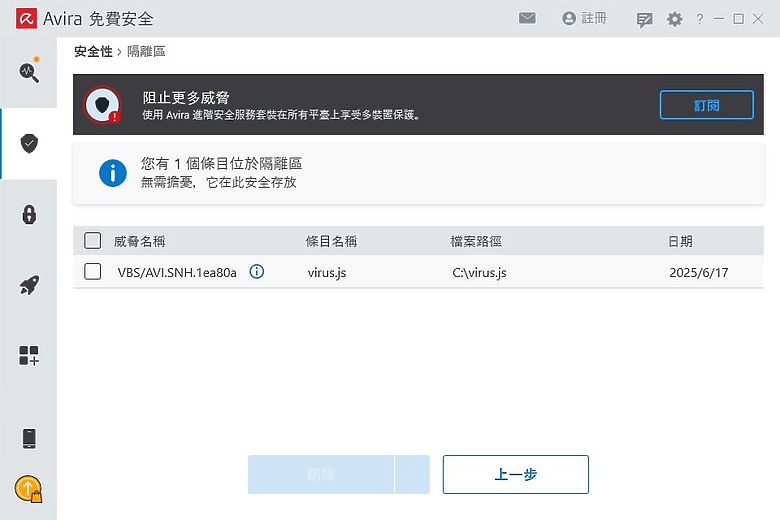This screenshot has height=520, width=780.
Task: Click the info icon next to VBS/AVI.SNH.1ea80a
Action: pyautogui.click(x=257, y=272)
